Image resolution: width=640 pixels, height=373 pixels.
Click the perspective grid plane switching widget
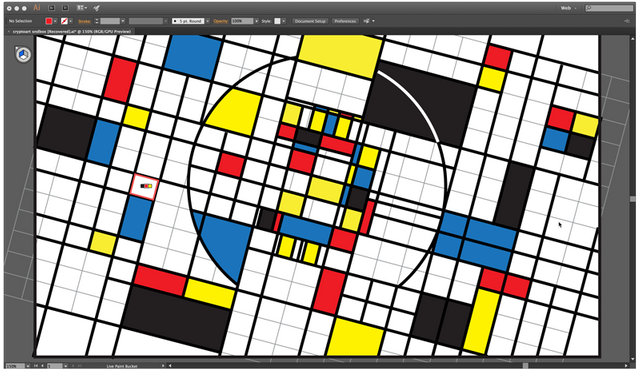[x=23, y=54]
